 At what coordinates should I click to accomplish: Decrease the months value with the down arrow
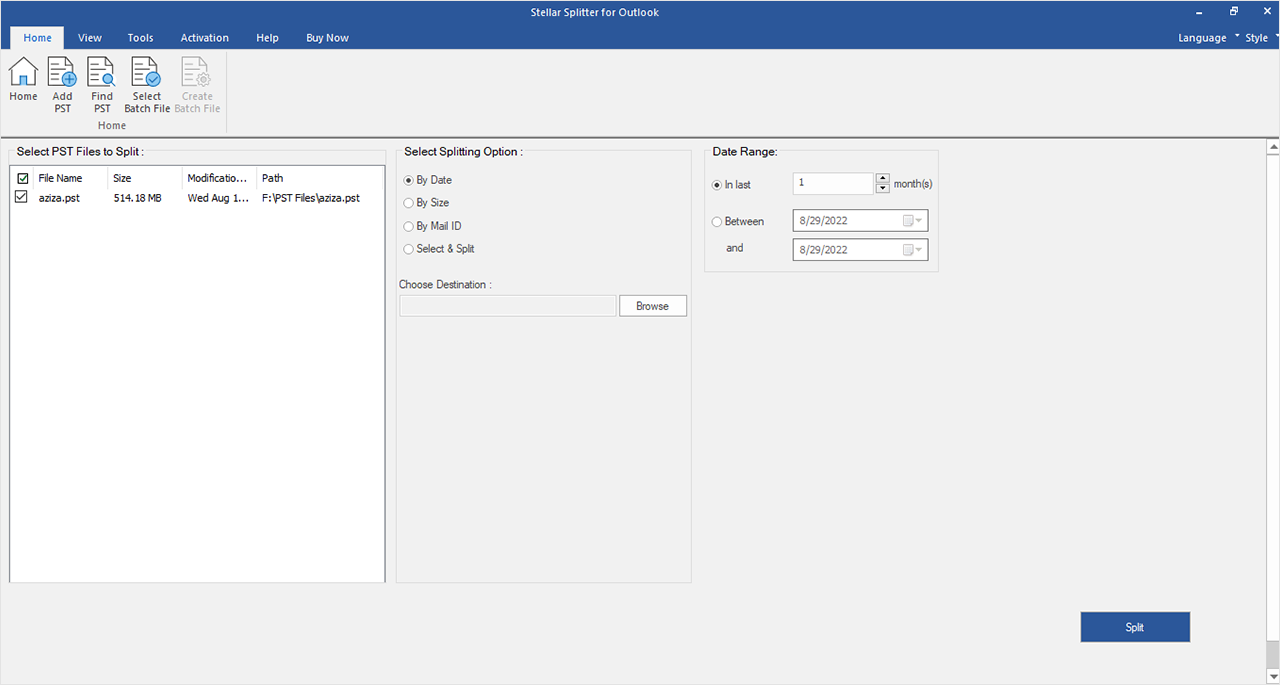point(882,189)
